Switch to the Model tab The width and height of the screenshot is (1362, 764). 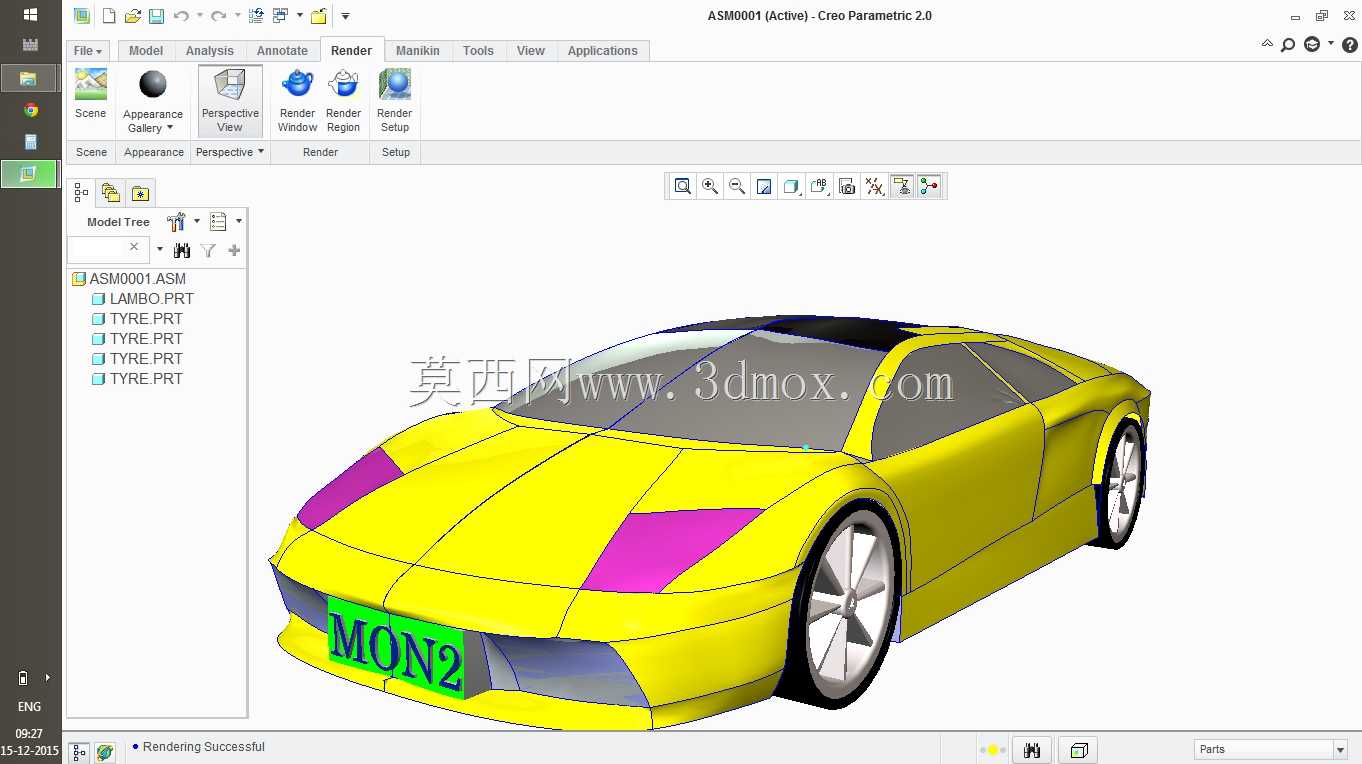point(146,51)
